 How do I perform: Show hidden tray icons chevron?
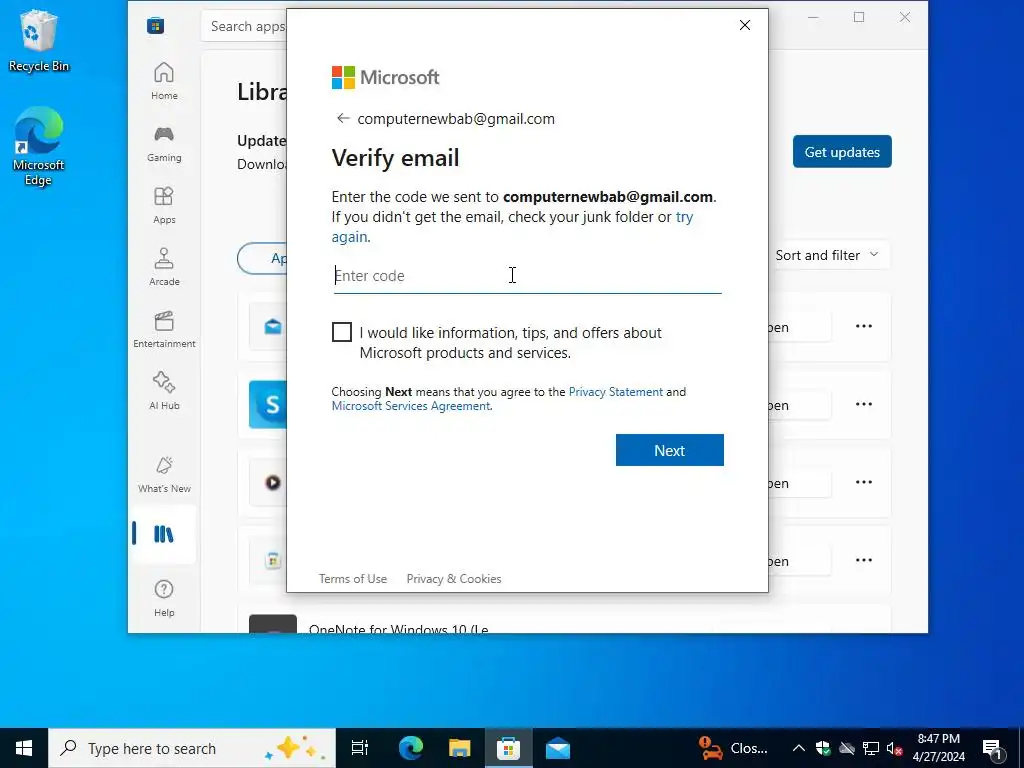coord(798,748)
